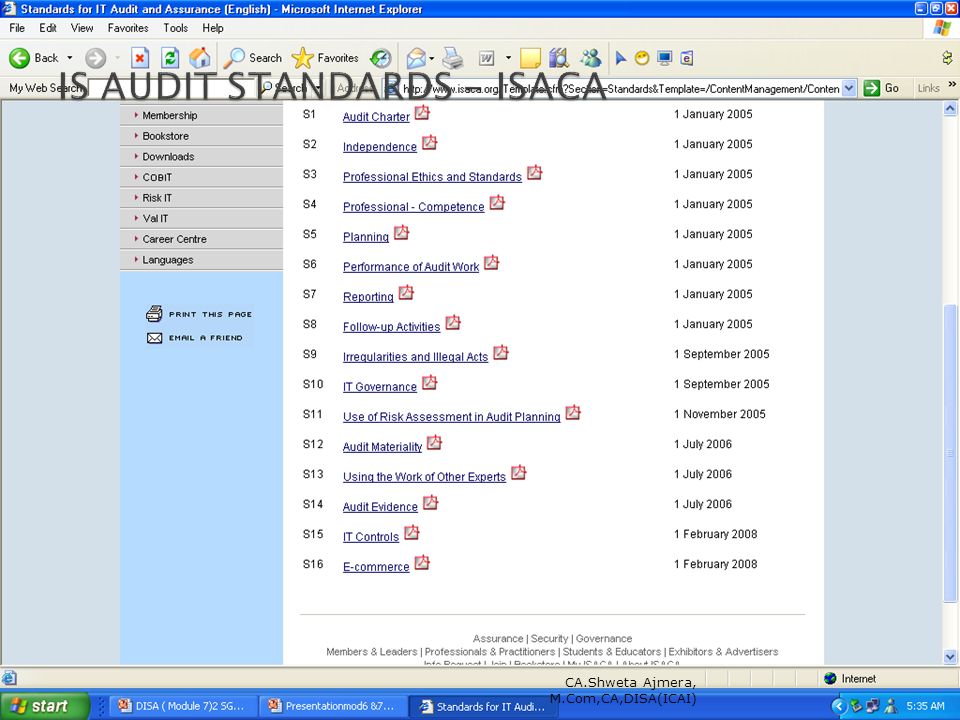
Task: Click the Research book icon
Action: point(558,58)
